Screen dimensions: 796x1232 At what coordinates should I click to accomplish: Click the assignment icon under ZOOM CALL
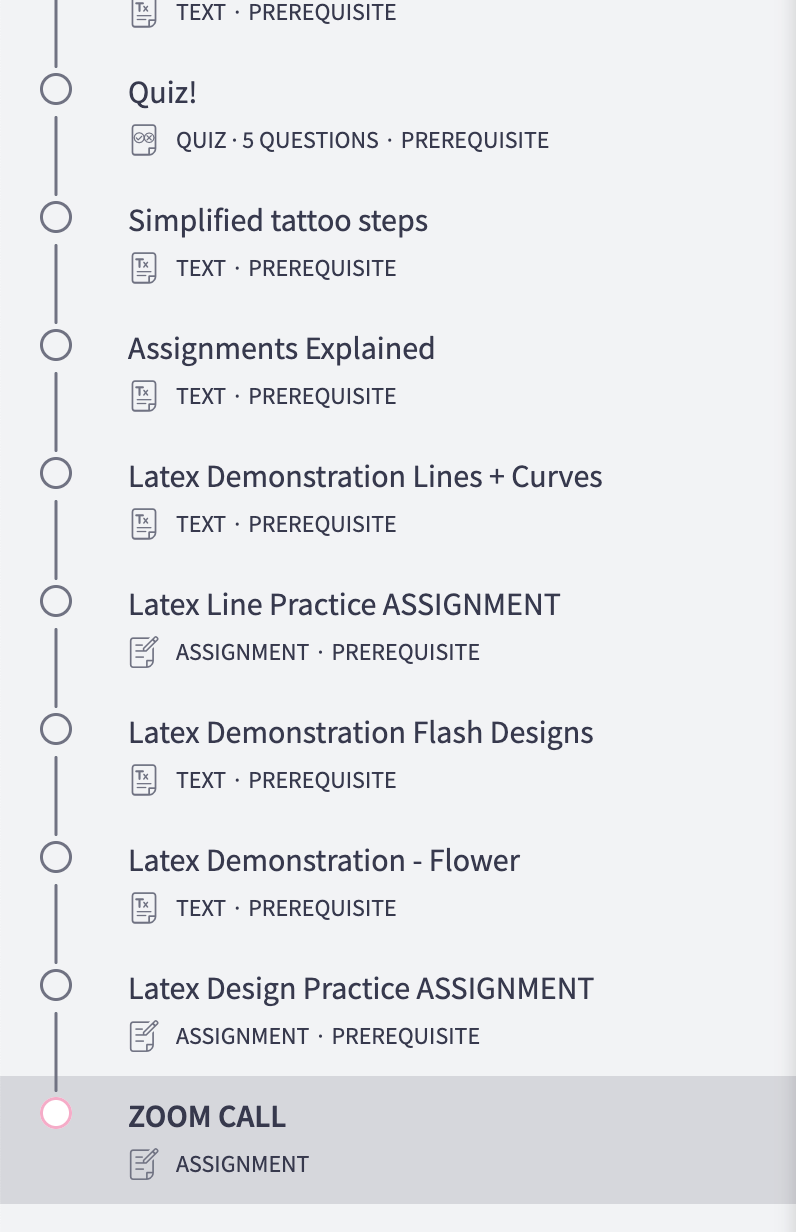pos(144,1164)
